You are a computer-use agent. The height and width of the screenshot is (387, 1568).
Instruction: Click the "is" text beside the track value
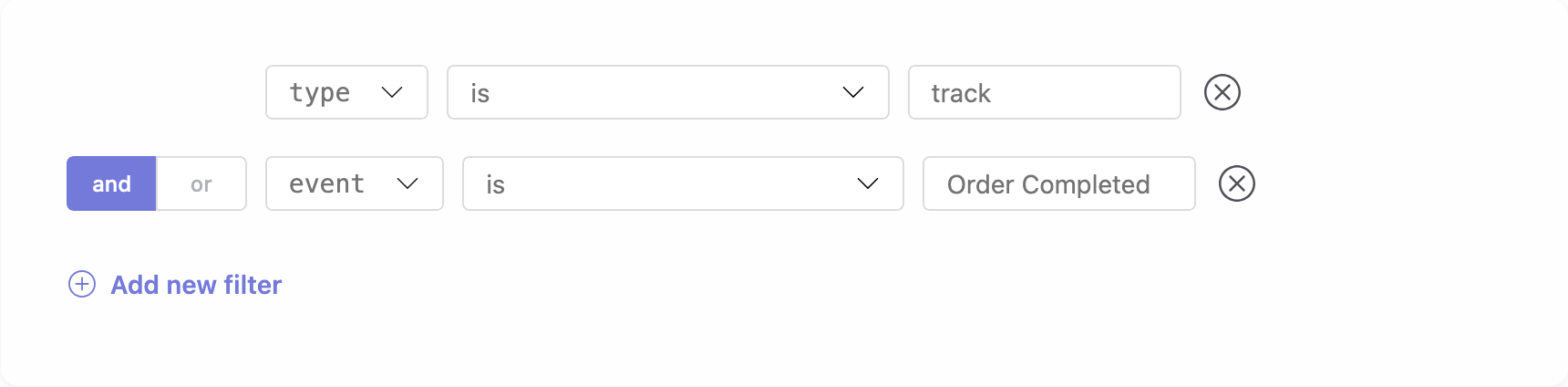(480, 93)
